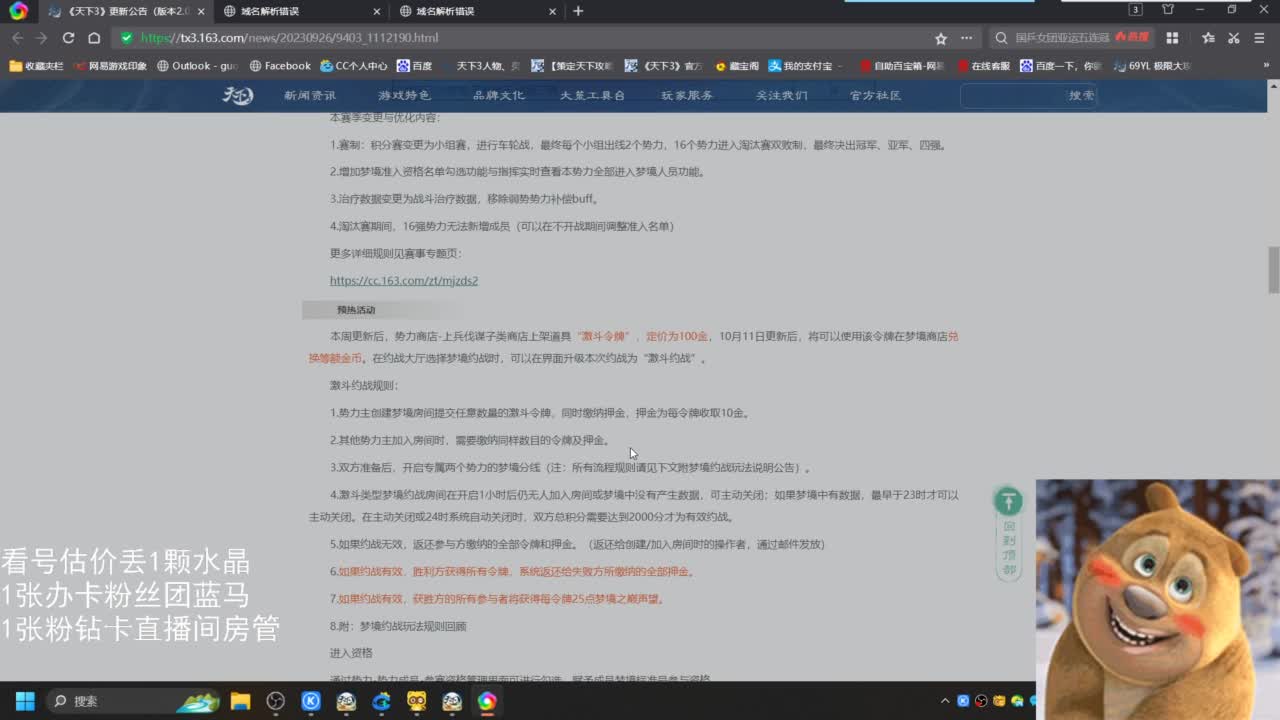Image resolution: width=1280 pixels, height=720 pixels.
Task: Click the browser forward arrow
Action: tap(42, 38)
